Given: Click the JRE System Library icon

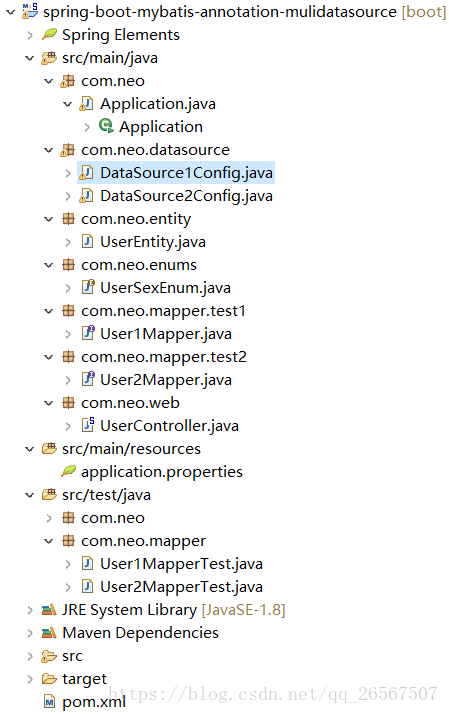Looking at the screenshot, I should 49,610.
